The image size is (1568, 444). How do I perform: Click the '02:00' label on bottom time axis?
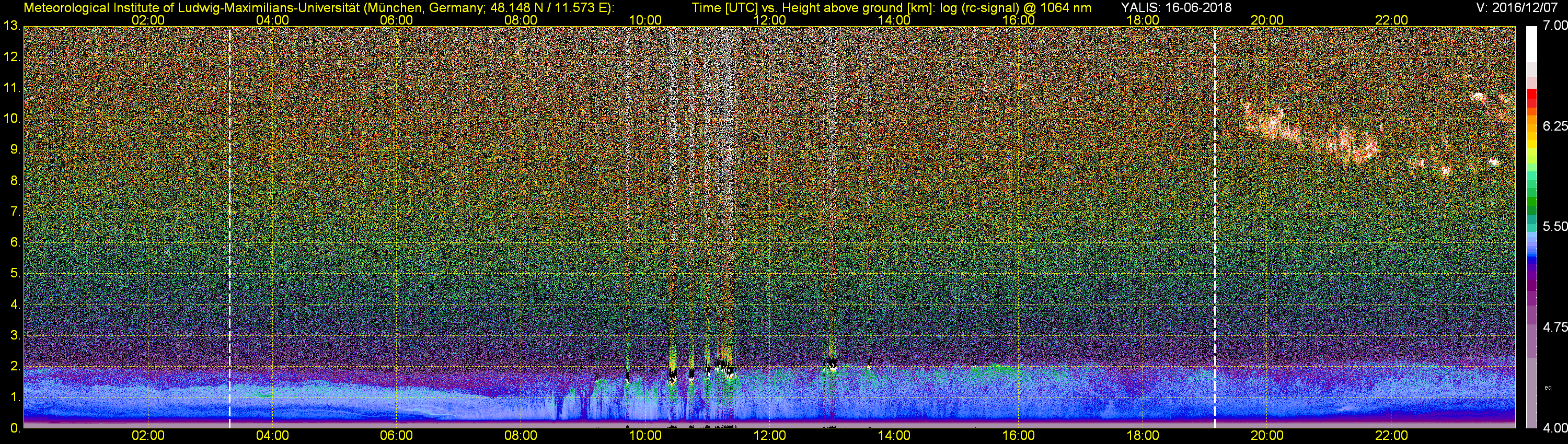(148, 436)
